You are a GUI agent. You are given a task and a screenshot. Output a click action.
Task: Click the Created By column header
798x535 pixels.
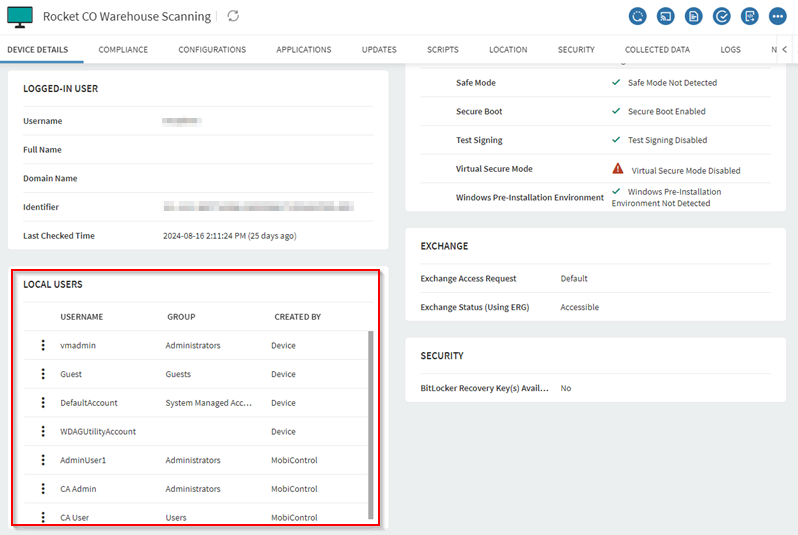pyautogui.click(x=297, y=317)
